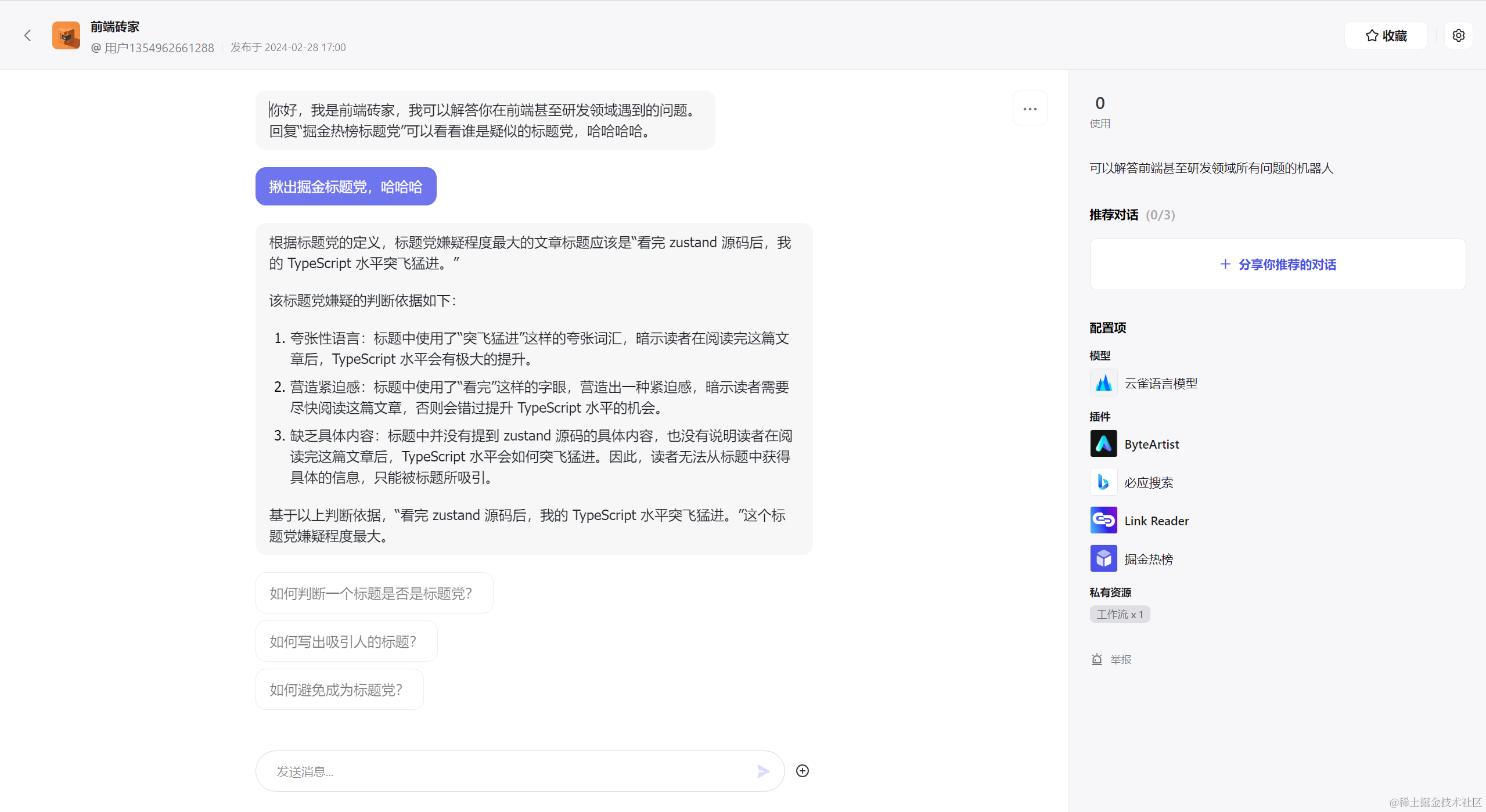Click the @用户1354962661288 author link
The image size is (1486, 812).
153,48
